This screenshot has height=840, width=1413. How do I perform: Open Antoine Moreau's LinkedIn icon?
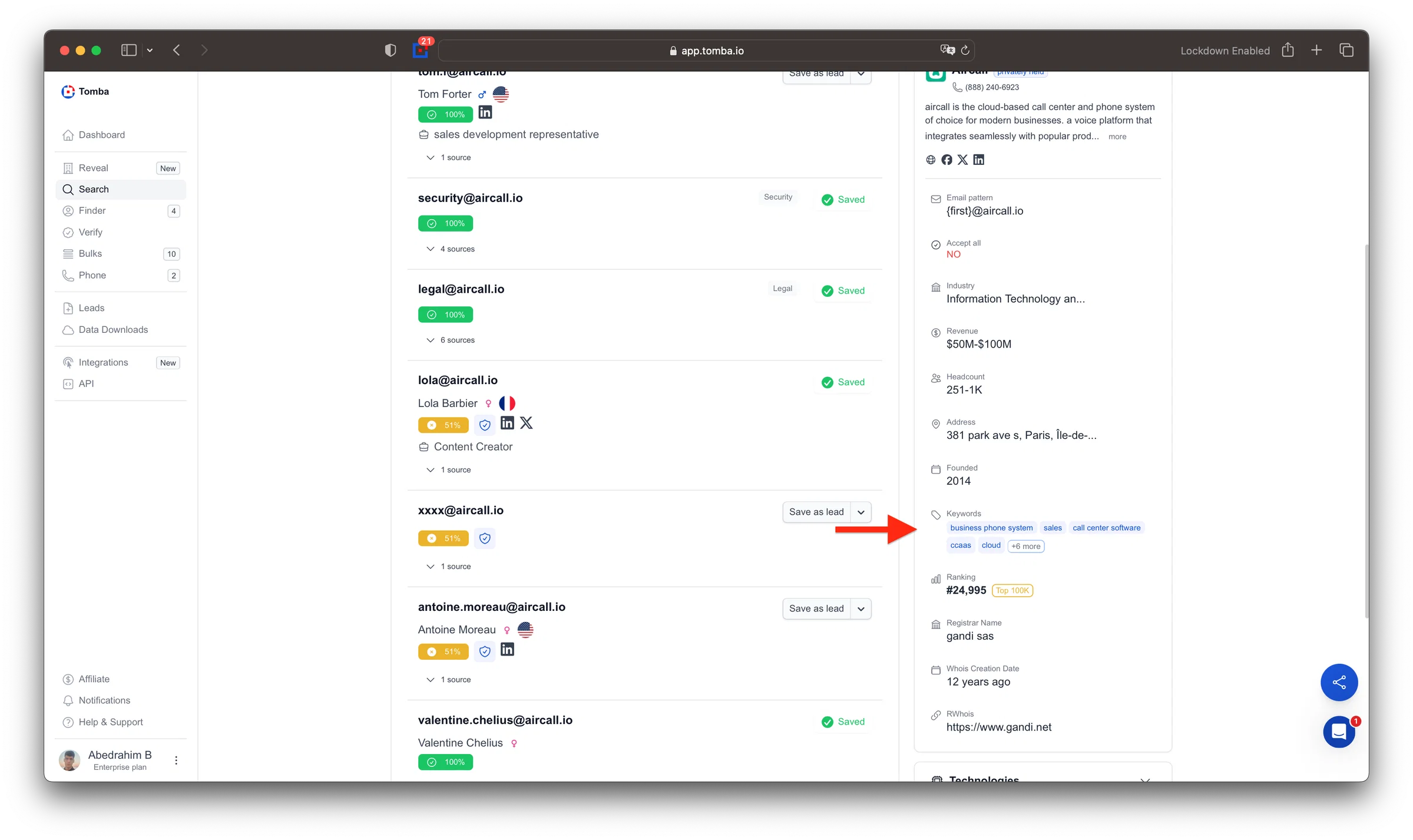tap(507, 650)
